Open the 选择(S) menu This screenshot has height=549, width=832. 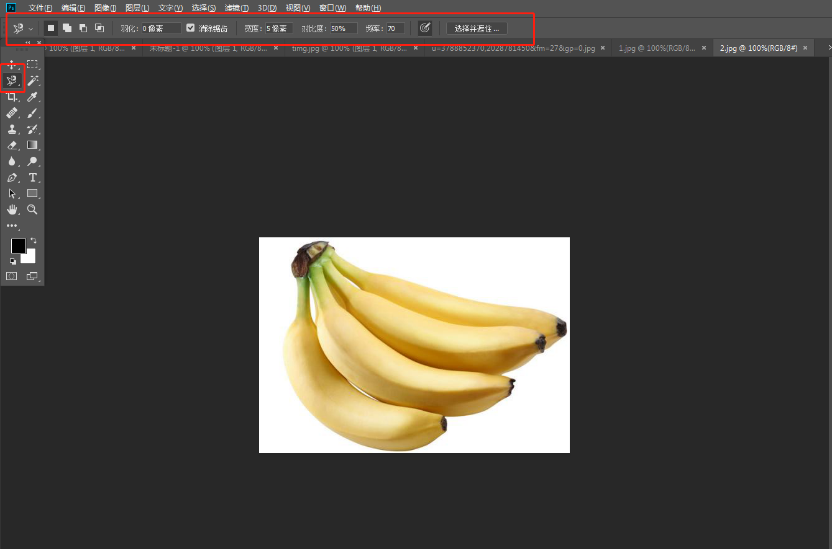click(x=203, y=8)
